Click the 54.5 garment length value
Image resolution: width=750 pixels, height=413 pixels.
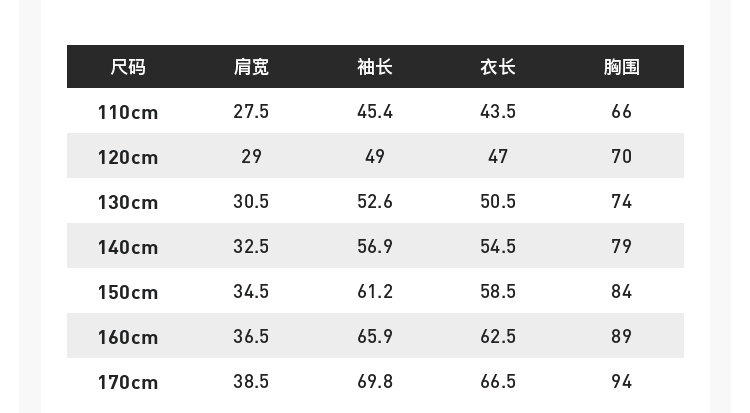(x=498, y=246)
